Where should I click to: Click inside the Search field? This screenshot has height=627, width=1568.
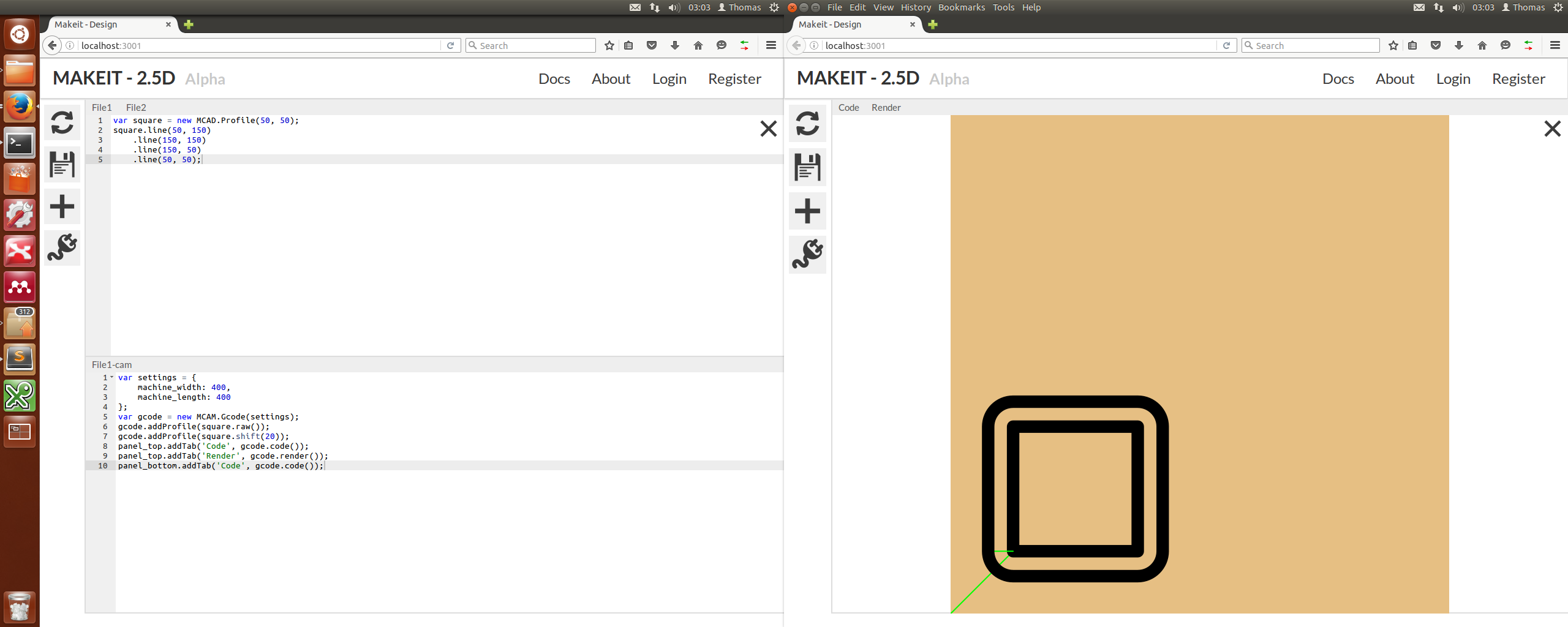pos(530,45)
